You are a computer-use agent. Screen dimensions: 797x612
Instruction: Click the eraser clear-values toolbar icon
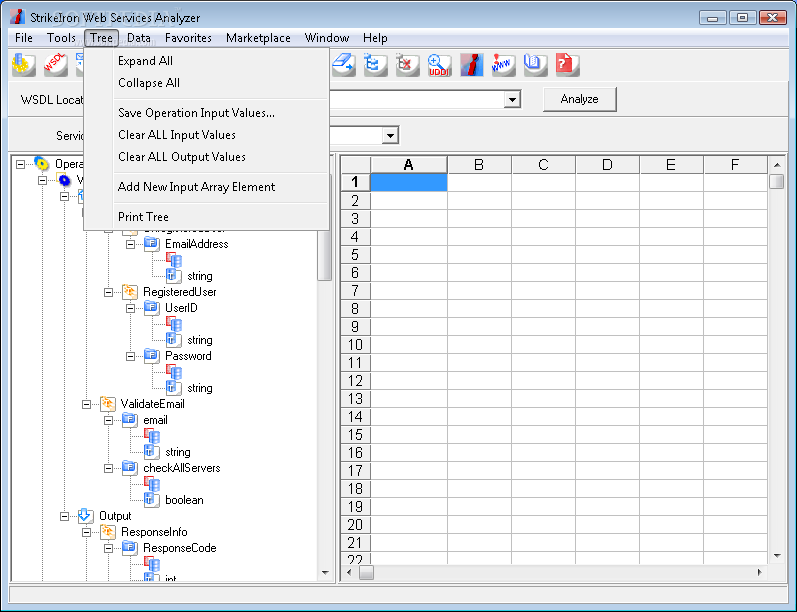pyautogui.click(x=344, y=65)
